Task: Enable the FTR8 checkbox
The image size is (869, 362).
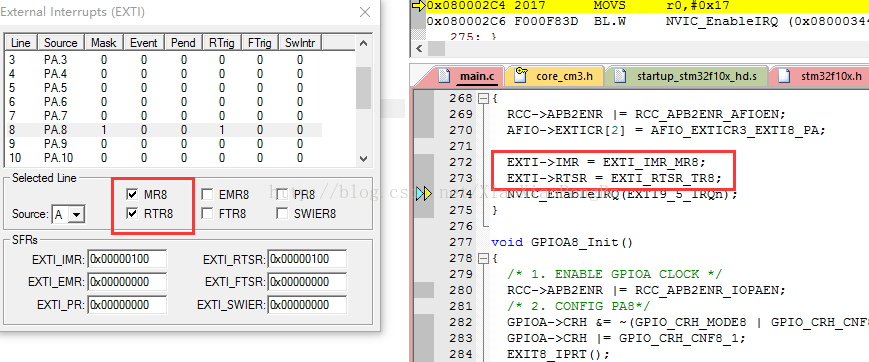Action: [207, 213]
